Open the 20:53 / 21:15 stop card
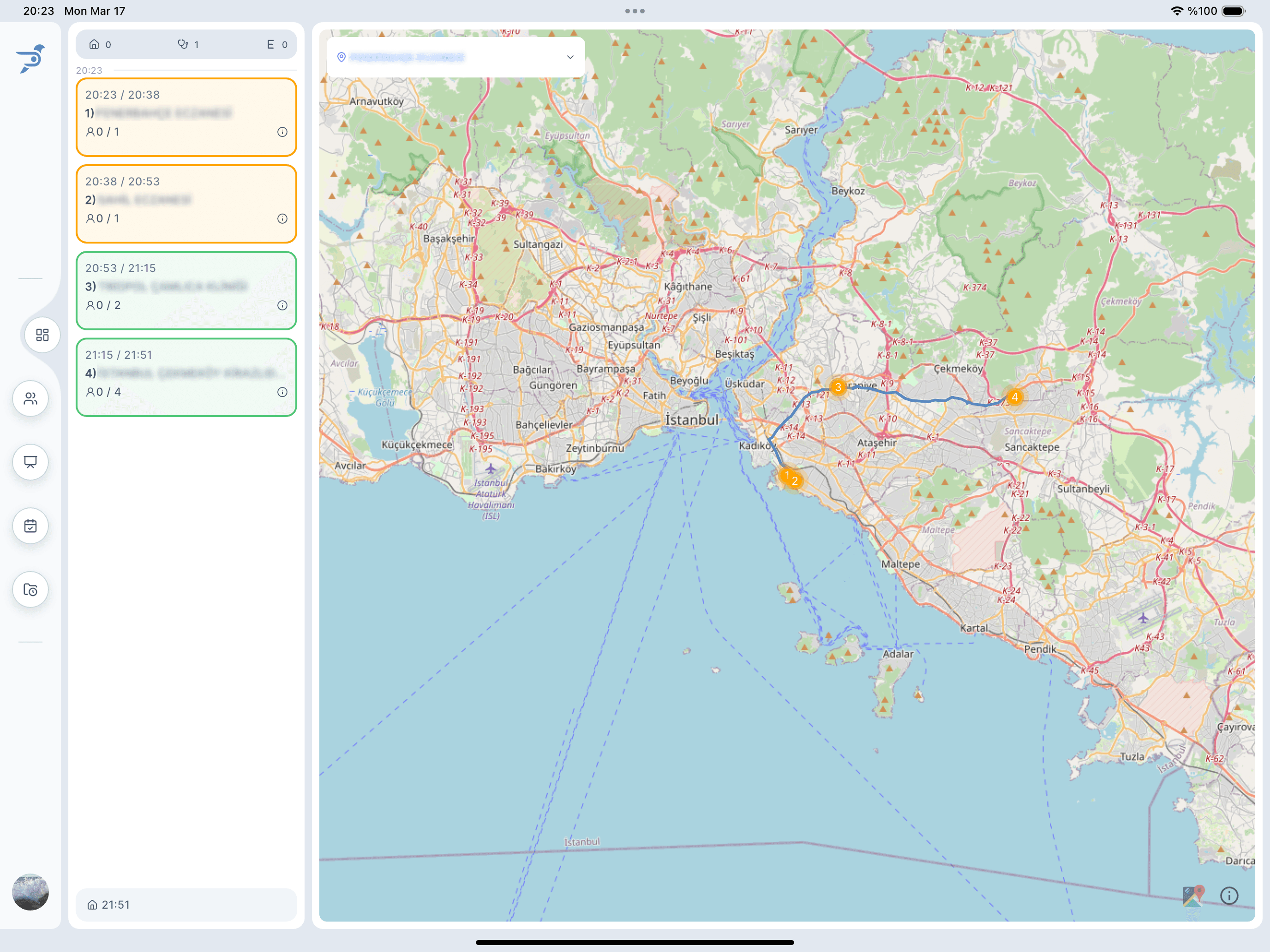This screenshot has width=1270, height=952. [186, 291]
